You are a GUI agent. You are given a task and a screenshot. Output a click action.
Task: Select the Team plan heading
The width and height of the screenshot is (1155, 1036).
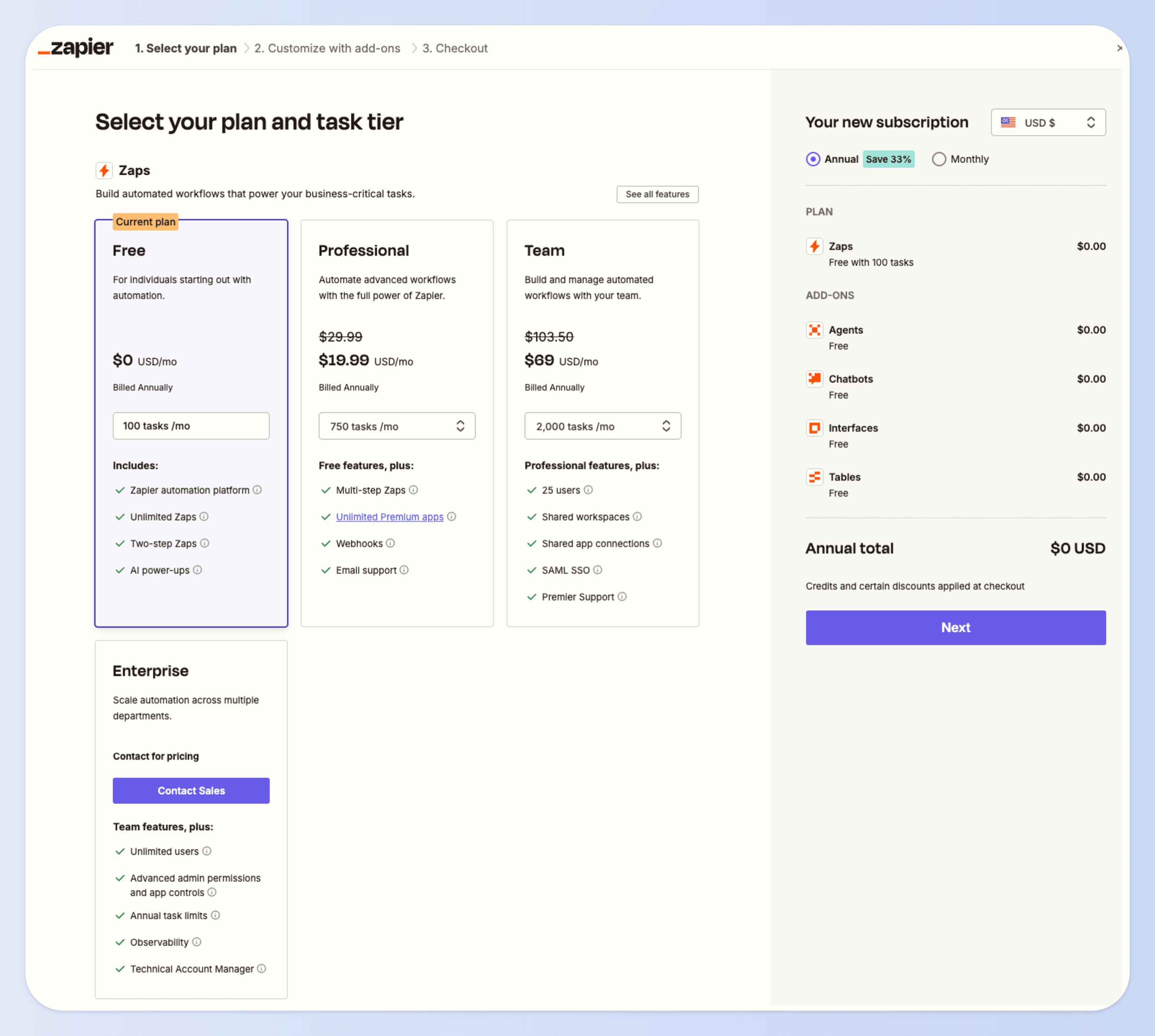(544, 250)
